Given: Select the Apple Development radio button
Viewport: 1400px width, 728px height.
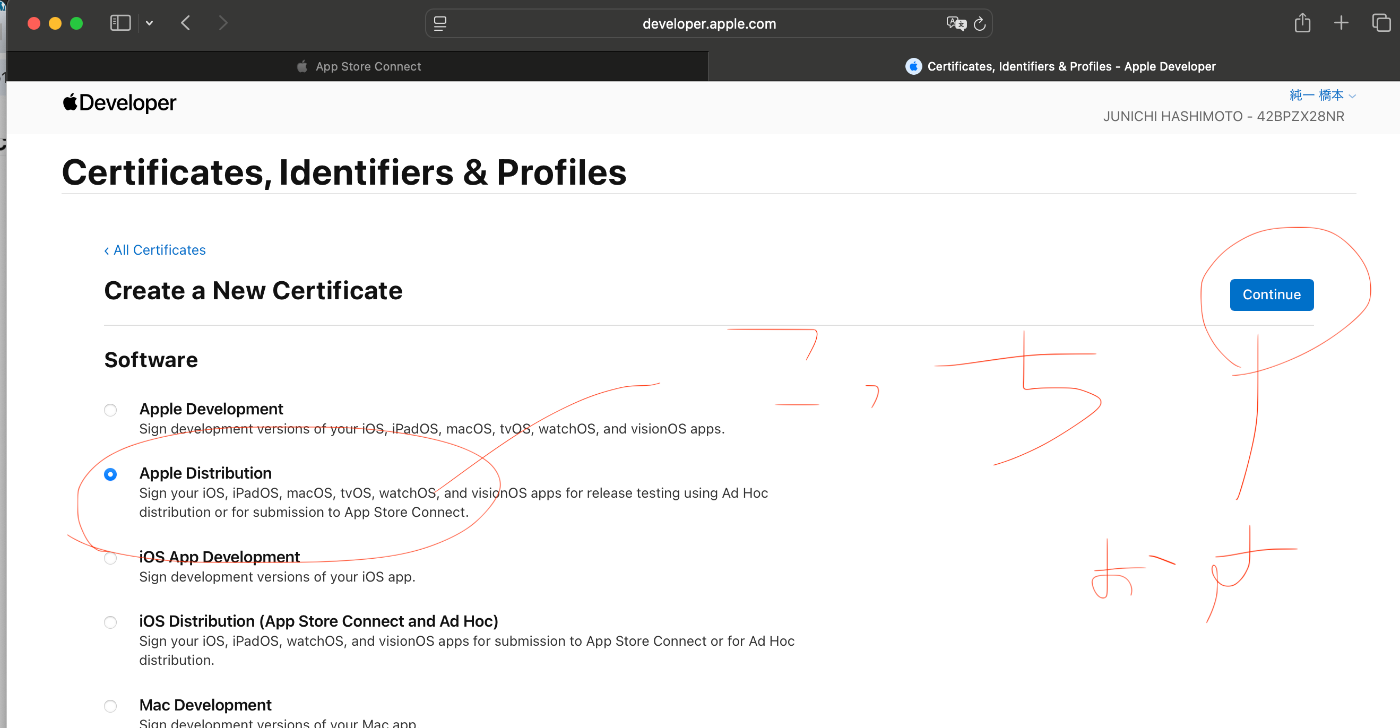Looking at the screenshot, I should coord(110,410).
